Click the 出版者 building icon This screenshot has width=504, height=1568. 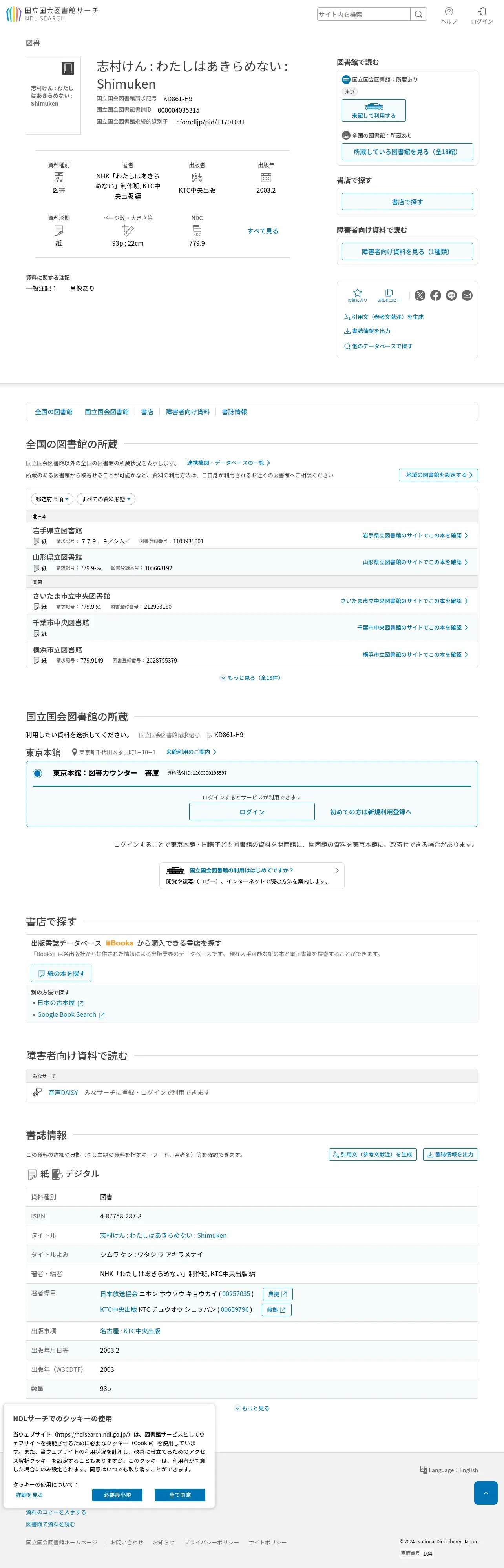(197, 177)
